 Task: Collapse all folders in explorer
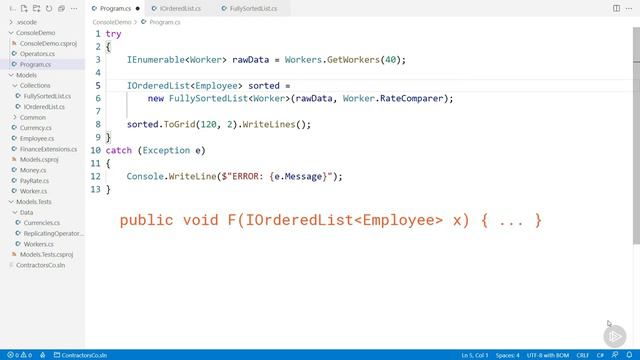point(61,8)
